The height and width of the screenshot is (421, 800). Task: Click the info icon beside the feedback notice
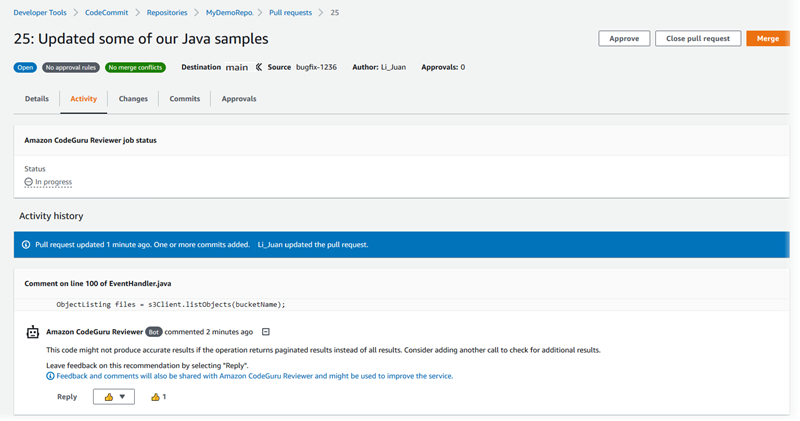51,376
